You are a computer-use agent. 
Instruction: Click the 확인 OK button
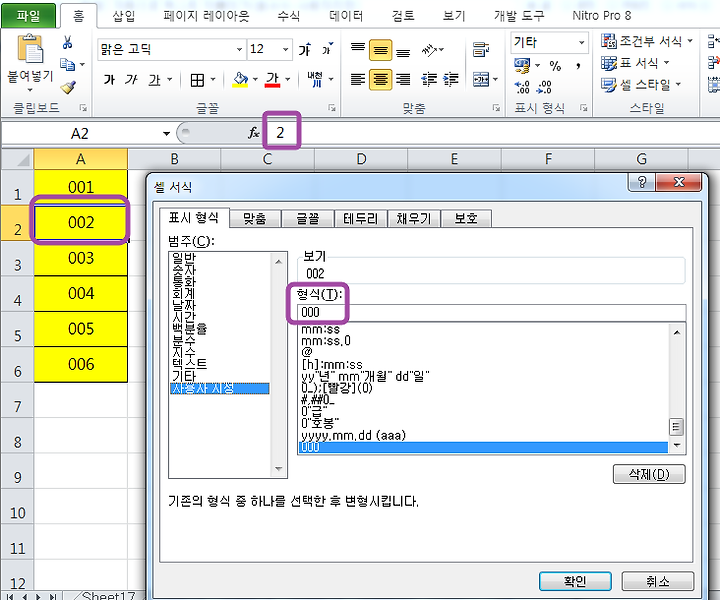(x=575, y=581)
